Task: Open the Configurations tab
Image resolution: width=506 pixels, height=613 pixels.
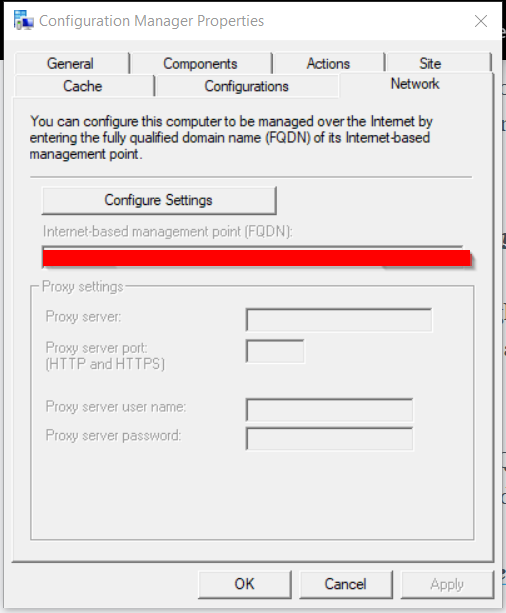Action: coord(246,86)
